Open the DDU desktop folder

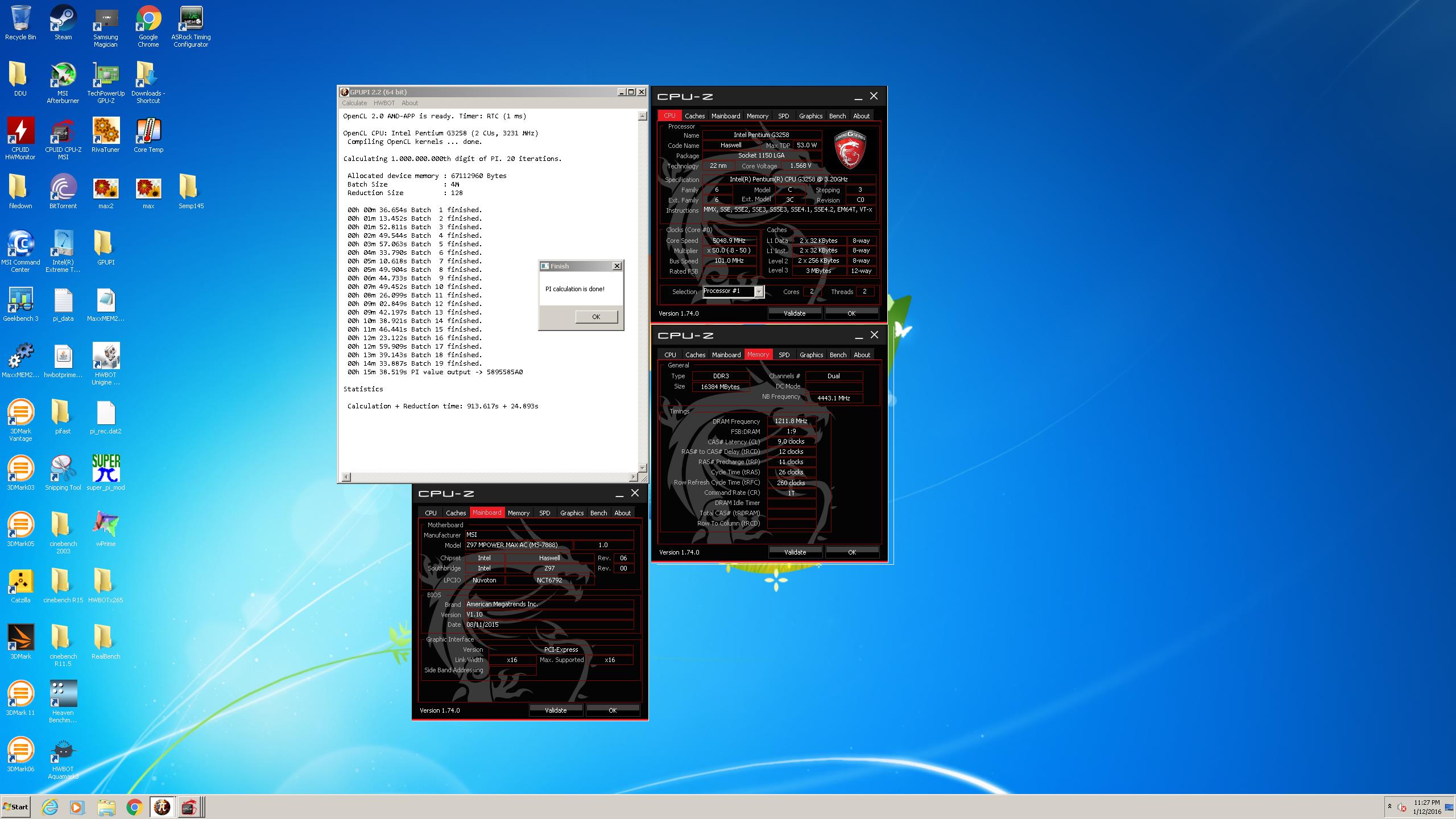[20, 79]
